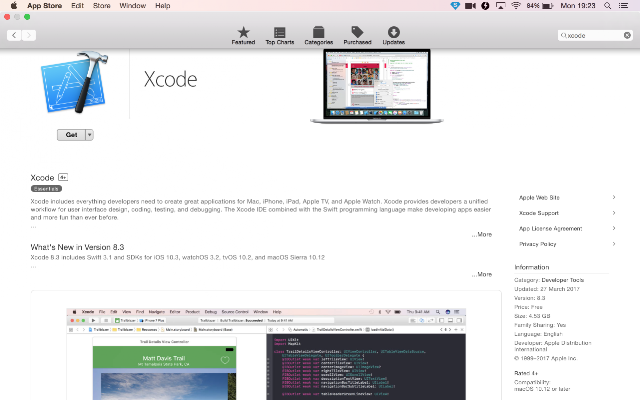Click the battery 84% indicator

(x=540, y=6)
